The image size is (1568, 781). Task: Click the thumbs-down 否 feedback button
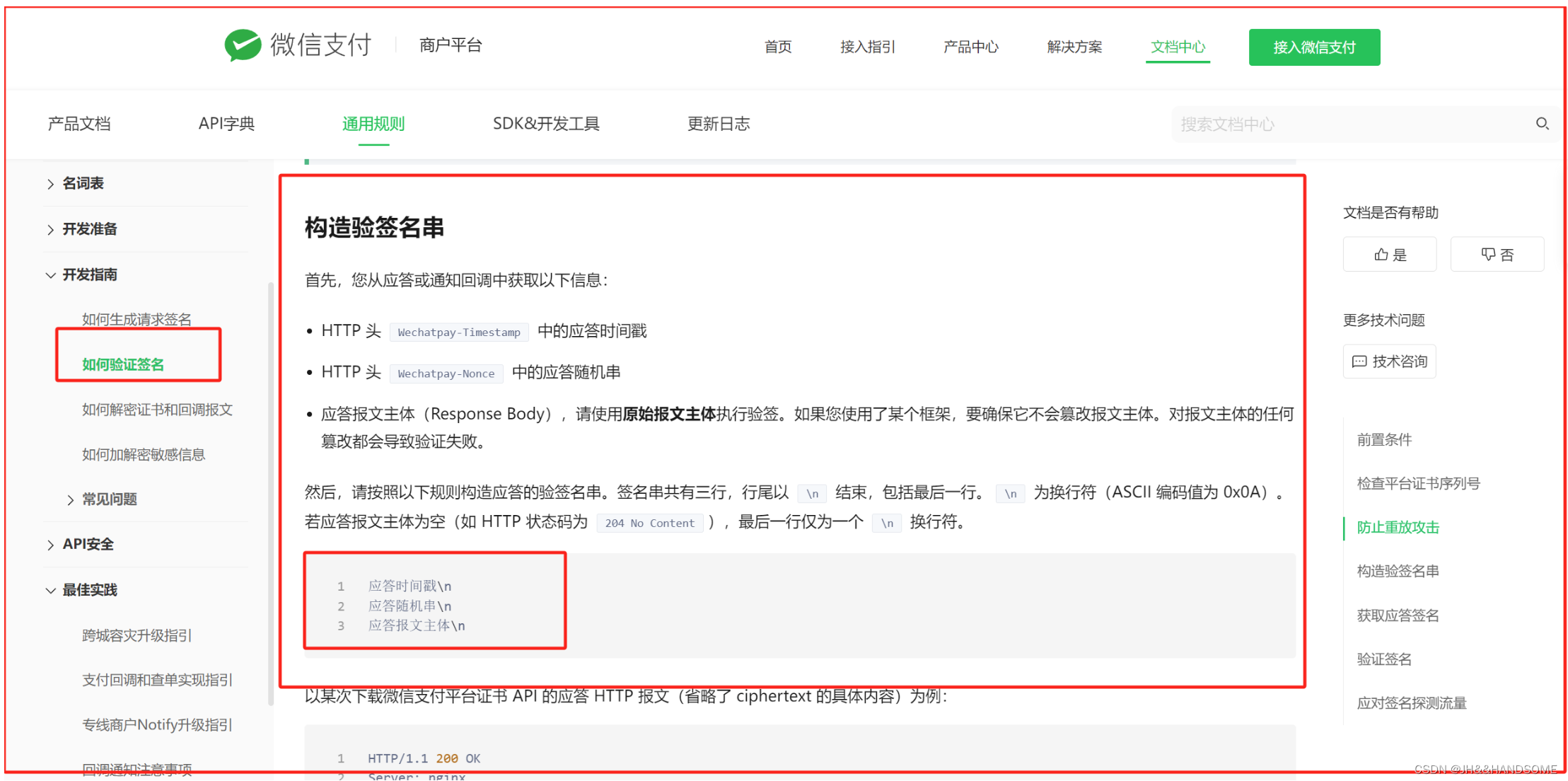pos(1497,255)
